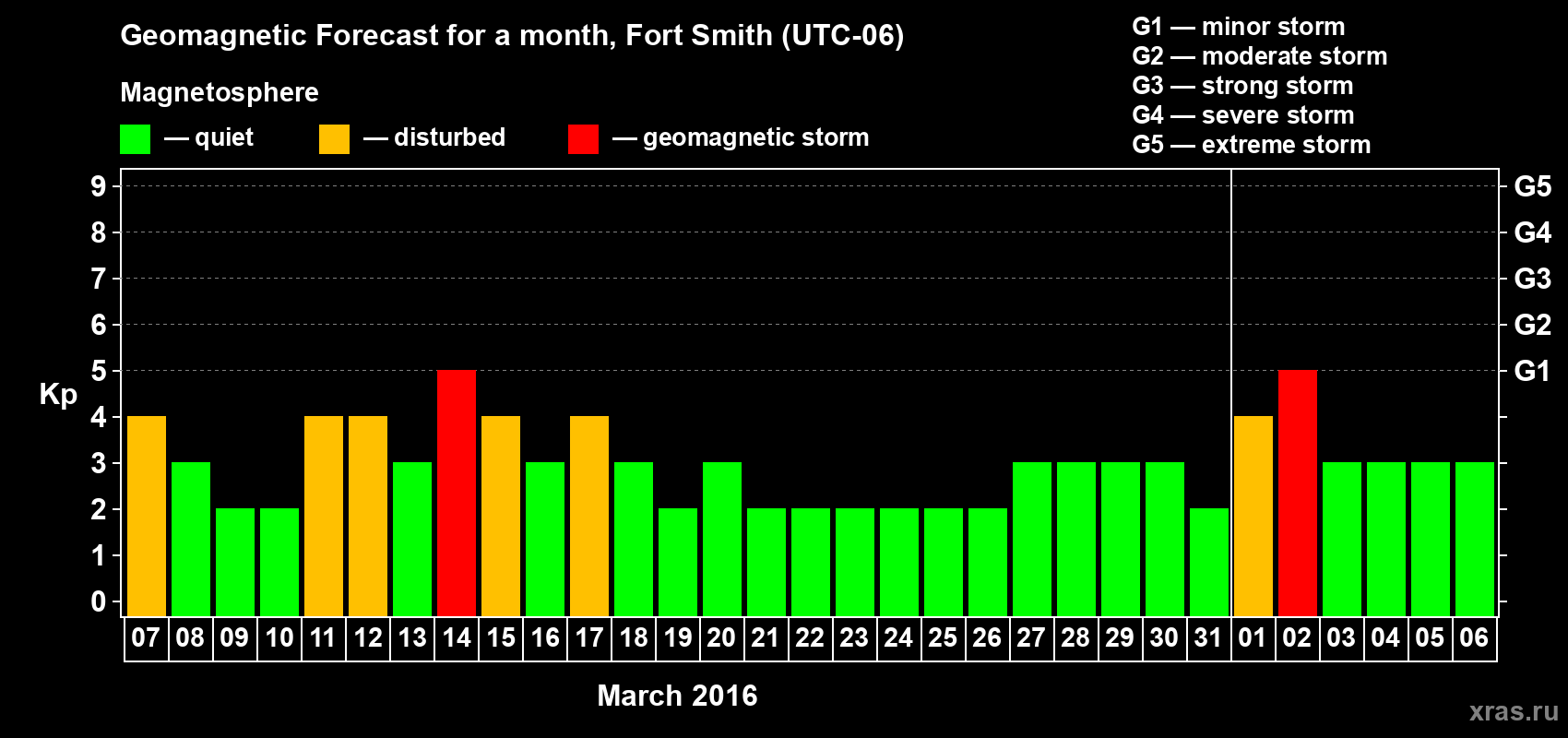Click the orange bar for March 07
1568x738 pixels.
click(147, 516)
